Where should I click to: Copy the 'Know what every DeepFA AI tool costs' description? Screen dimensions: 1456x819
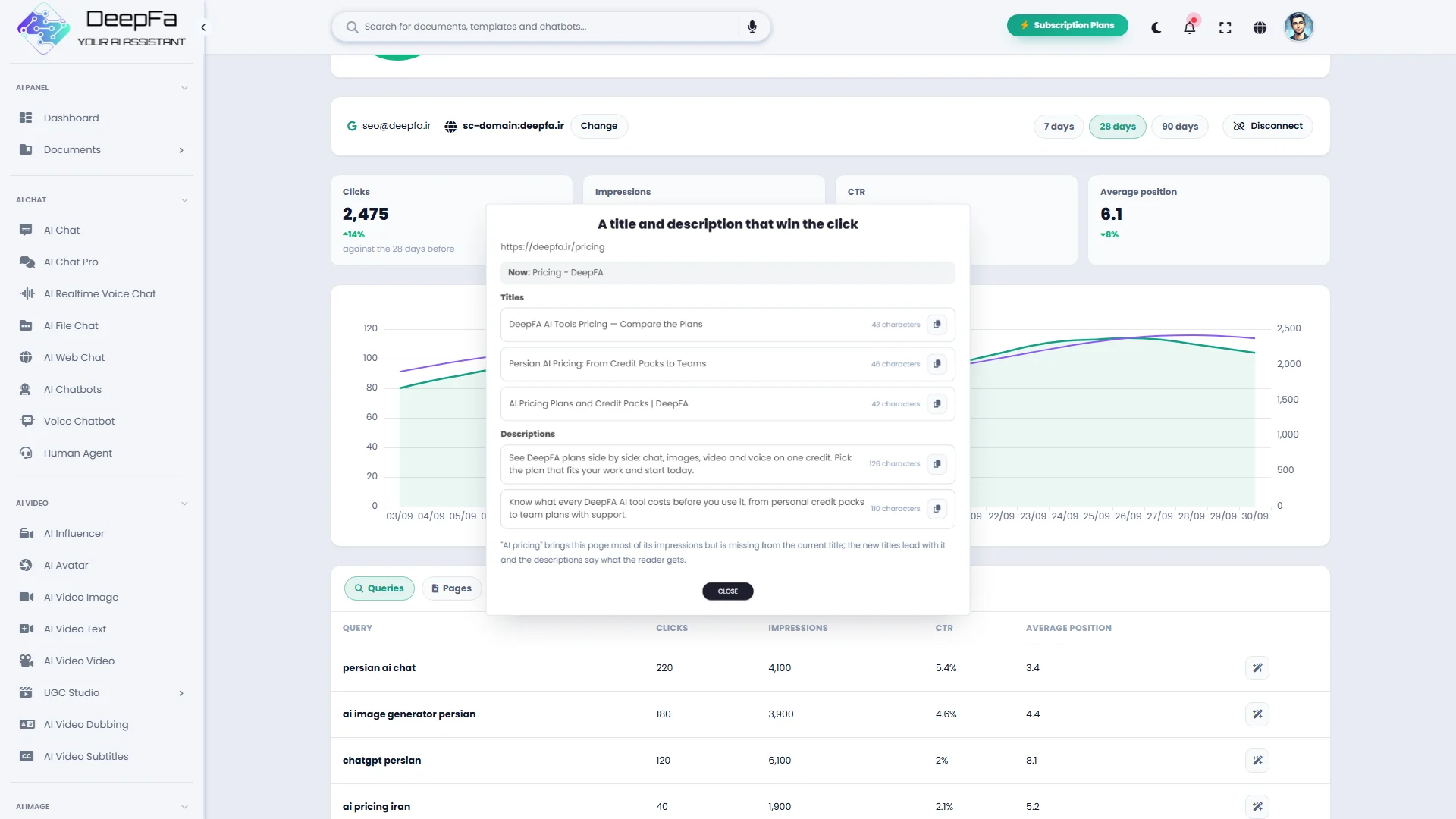937,509
